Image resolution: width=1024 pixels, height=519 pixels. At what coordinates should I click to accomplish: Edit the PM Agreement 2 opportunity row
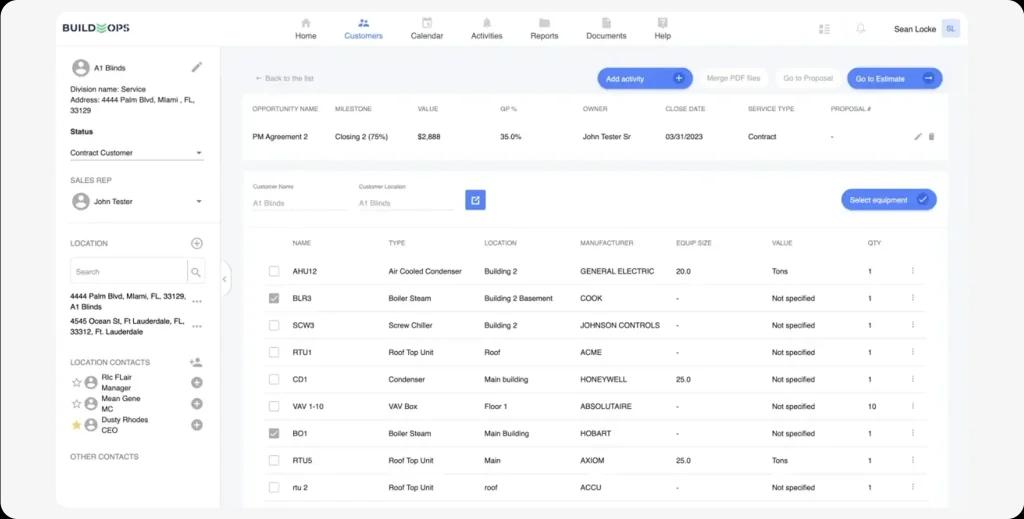pos(918,137)
